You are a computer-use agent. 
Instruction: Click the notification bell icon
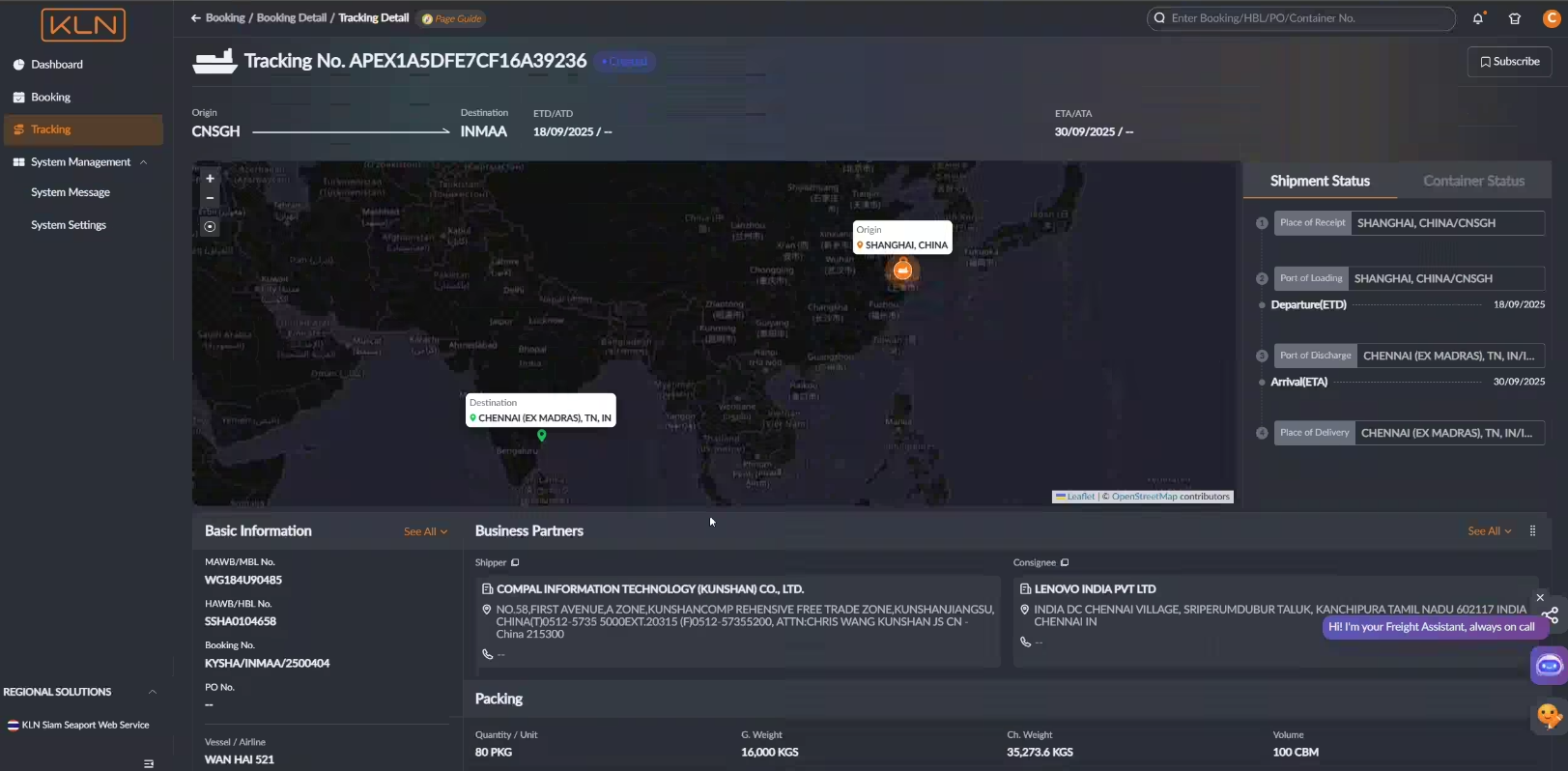pos(1478,18)
